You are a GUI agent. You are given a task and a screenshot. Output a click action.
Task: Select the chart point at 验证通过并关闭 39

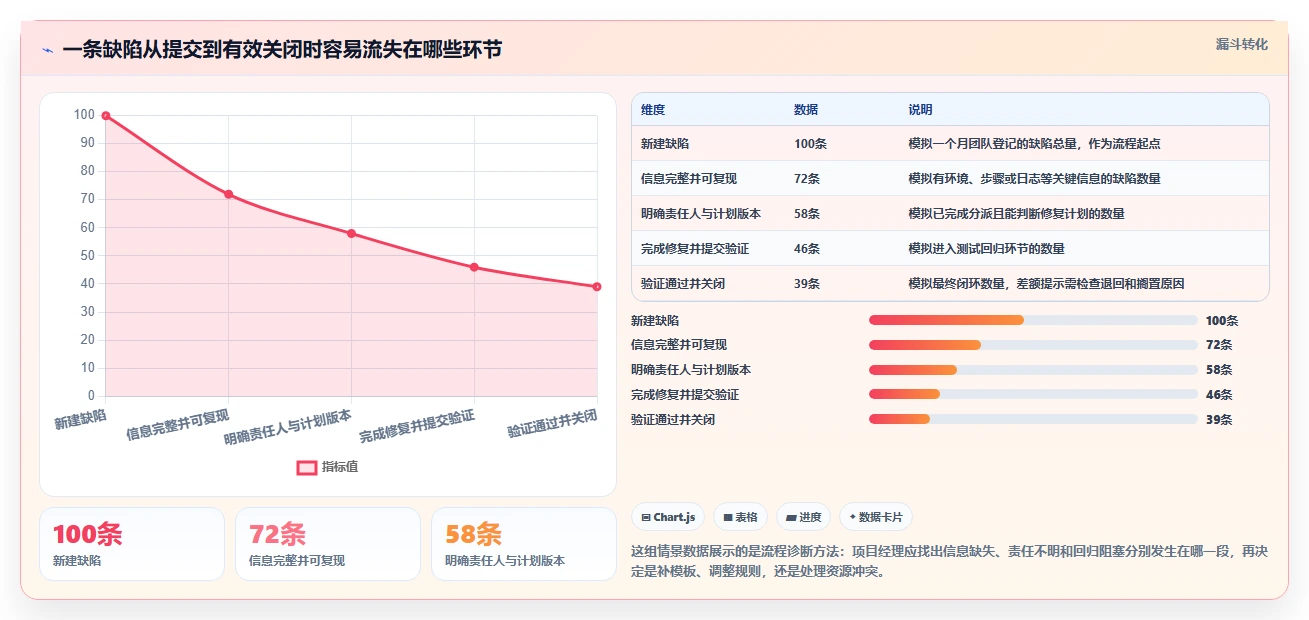[x=597, y=287]
